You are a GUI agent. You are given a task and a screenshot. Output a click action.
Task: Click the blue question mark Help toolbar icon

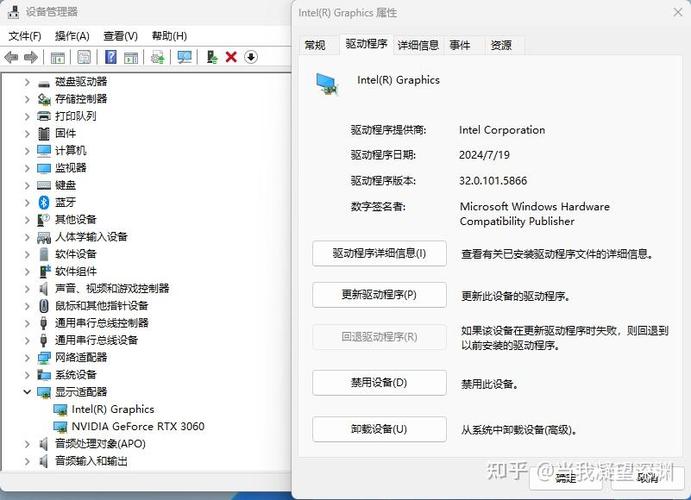111,57
